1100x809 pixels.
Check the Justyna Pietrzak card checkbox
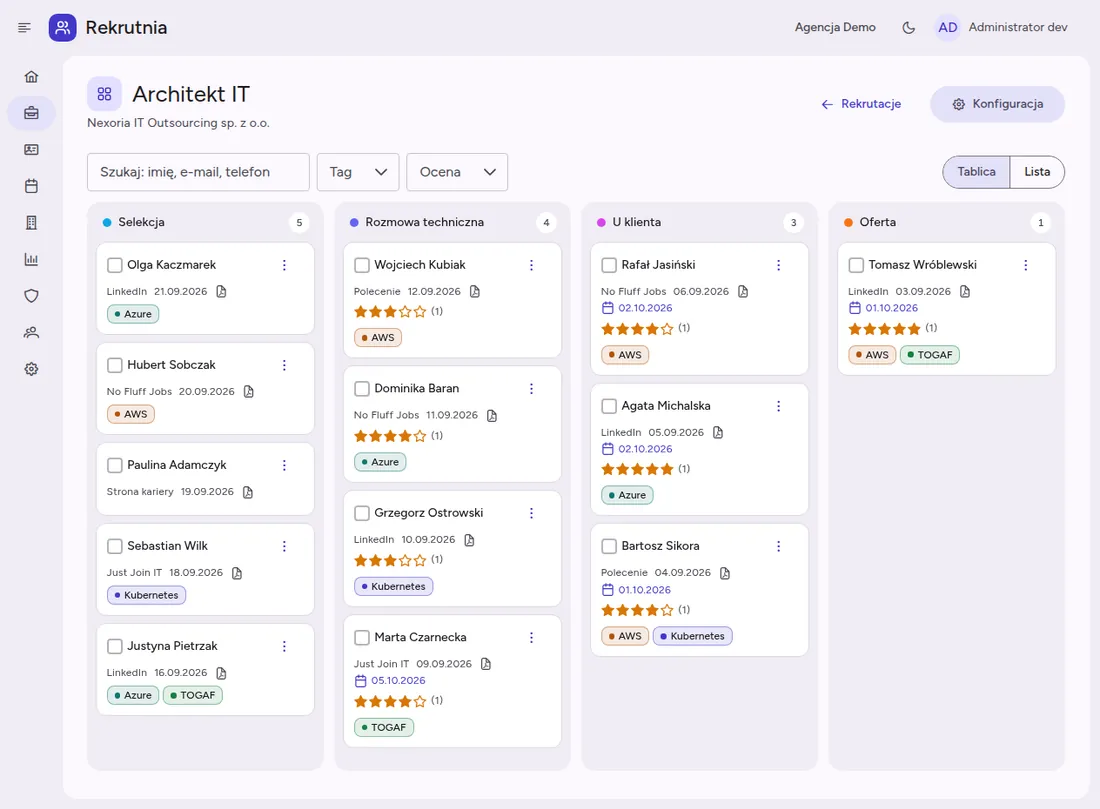tap(114, 646)
